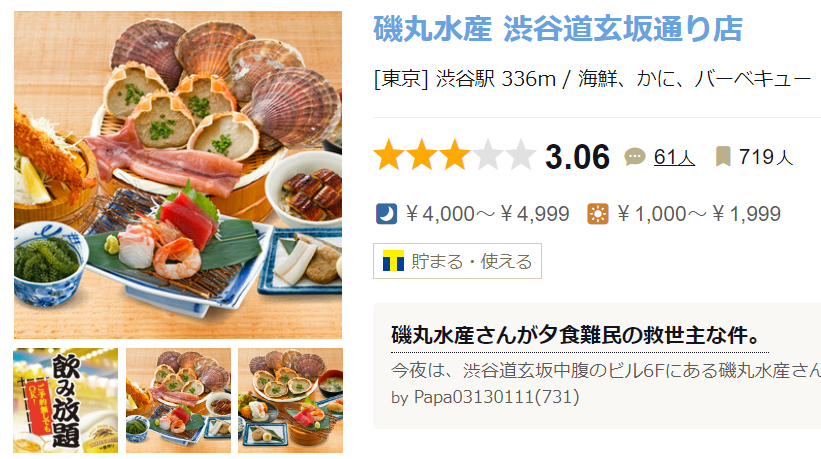The width and height of the screenshot is (821, 459).
Task: Click the ￥4,000～￥4,999 dinner budget text
Action: click(x=487, y=214)
